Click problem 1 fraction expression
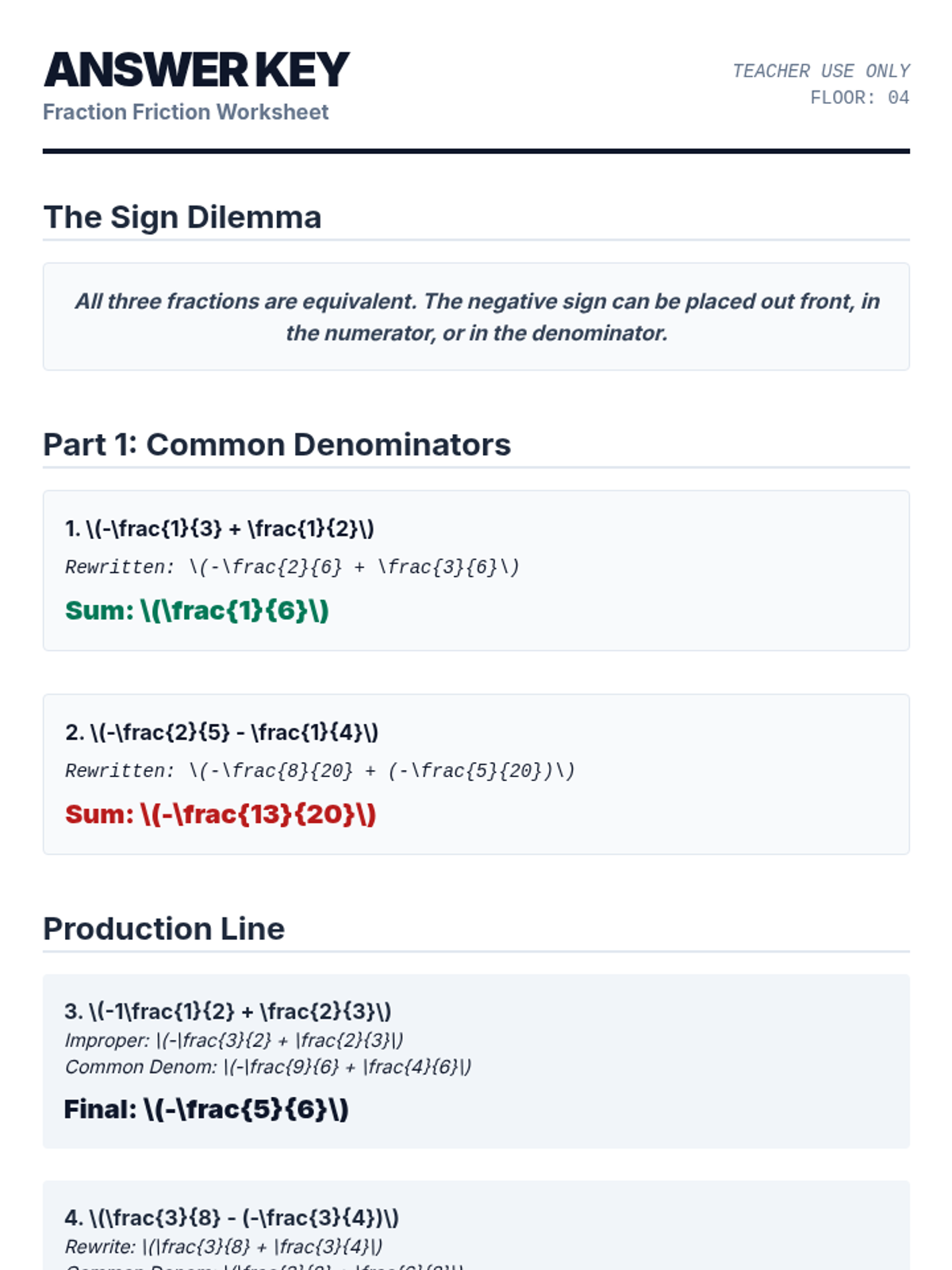Viewport: 952px width, 1270px height. [220, 529]
